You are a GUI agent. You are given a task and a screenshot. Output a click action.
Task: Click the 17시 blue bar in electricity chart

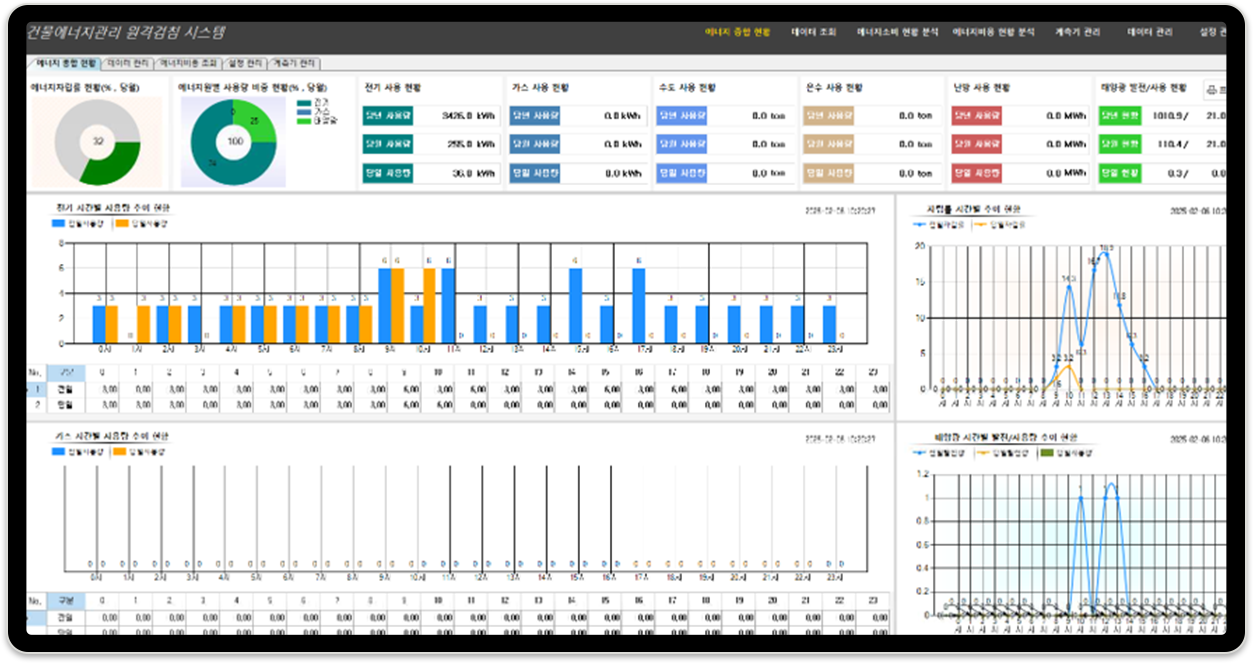[x=637, y=304]
